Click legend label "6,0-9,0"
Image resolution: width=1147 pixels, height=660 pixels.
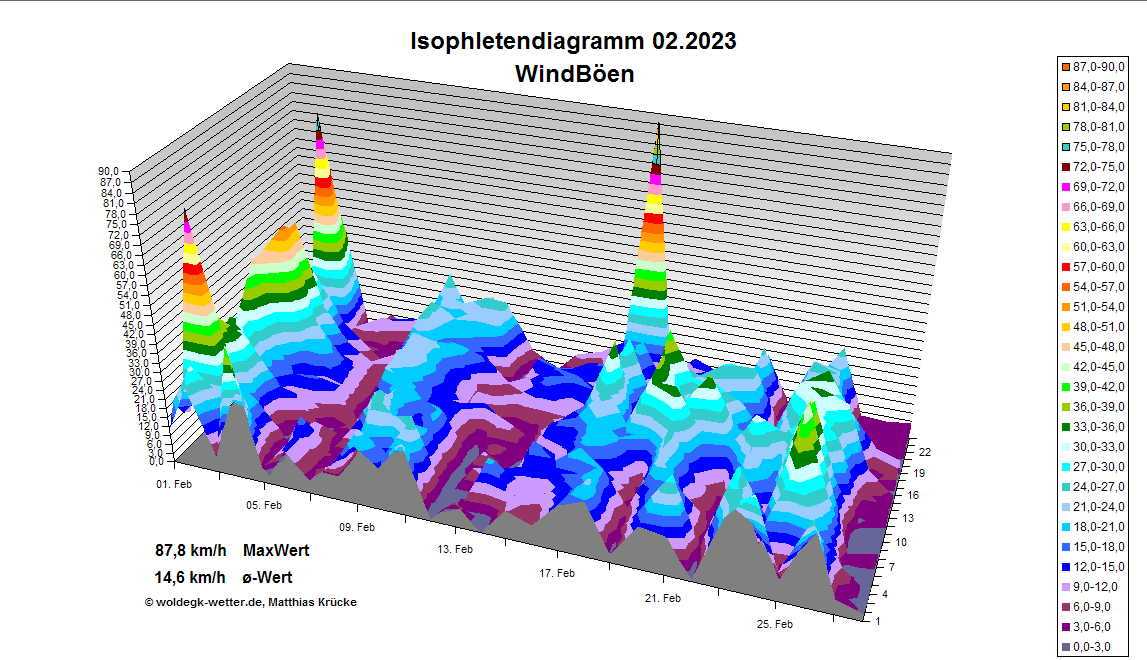[1092, 607]
